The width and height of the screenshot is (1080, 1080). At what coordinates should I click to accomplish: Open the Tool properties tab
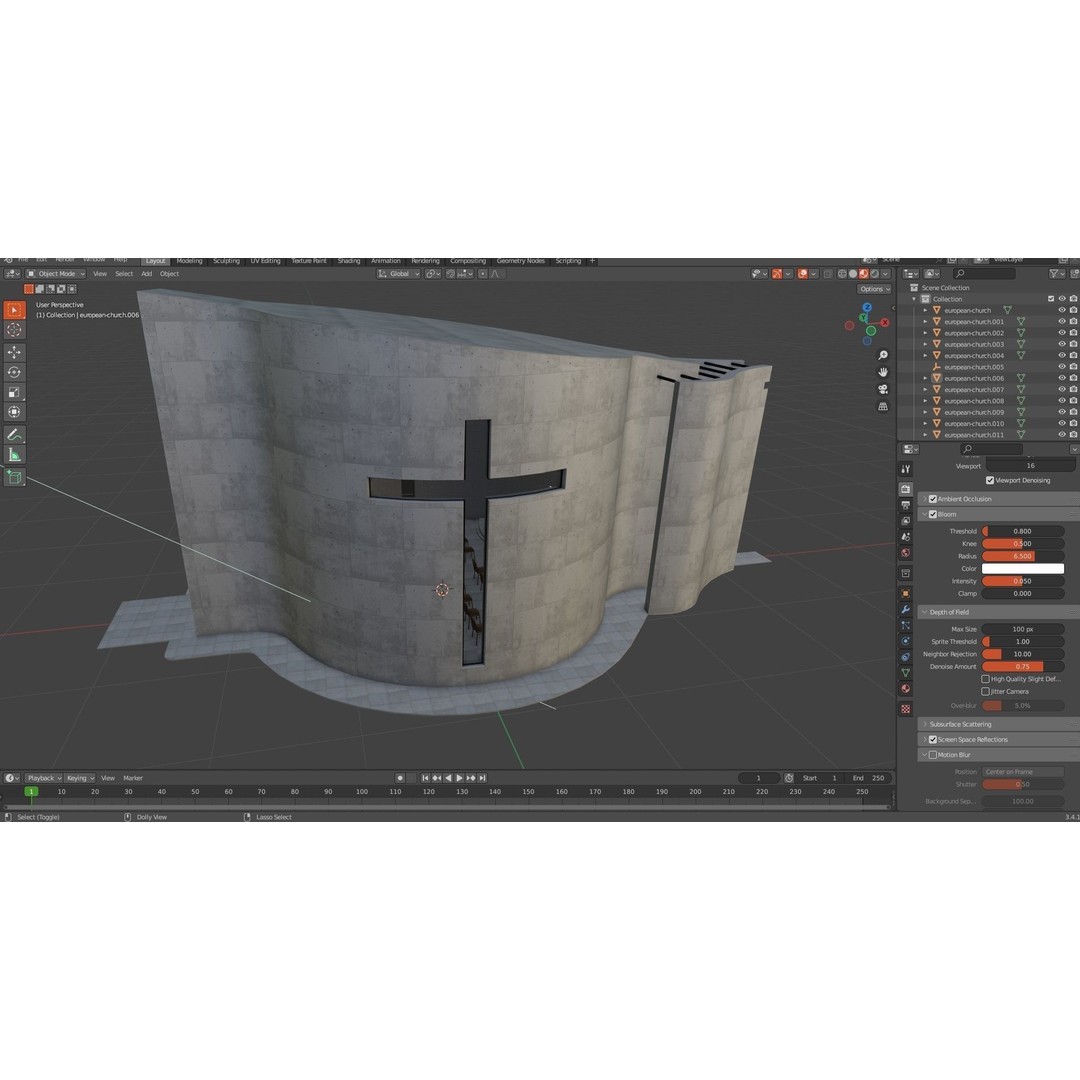pos(906,469)
